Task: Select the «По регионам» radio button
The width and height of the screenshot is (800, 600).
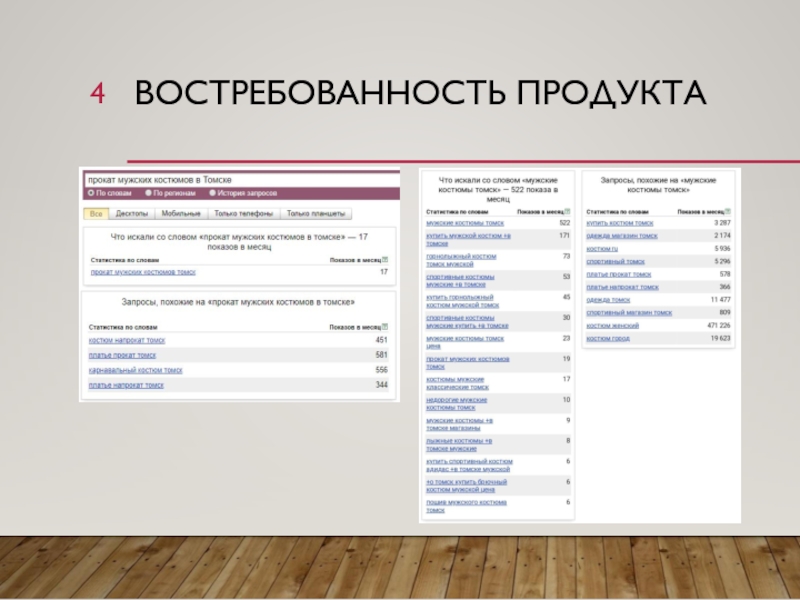Action: [x=148, y=193]
